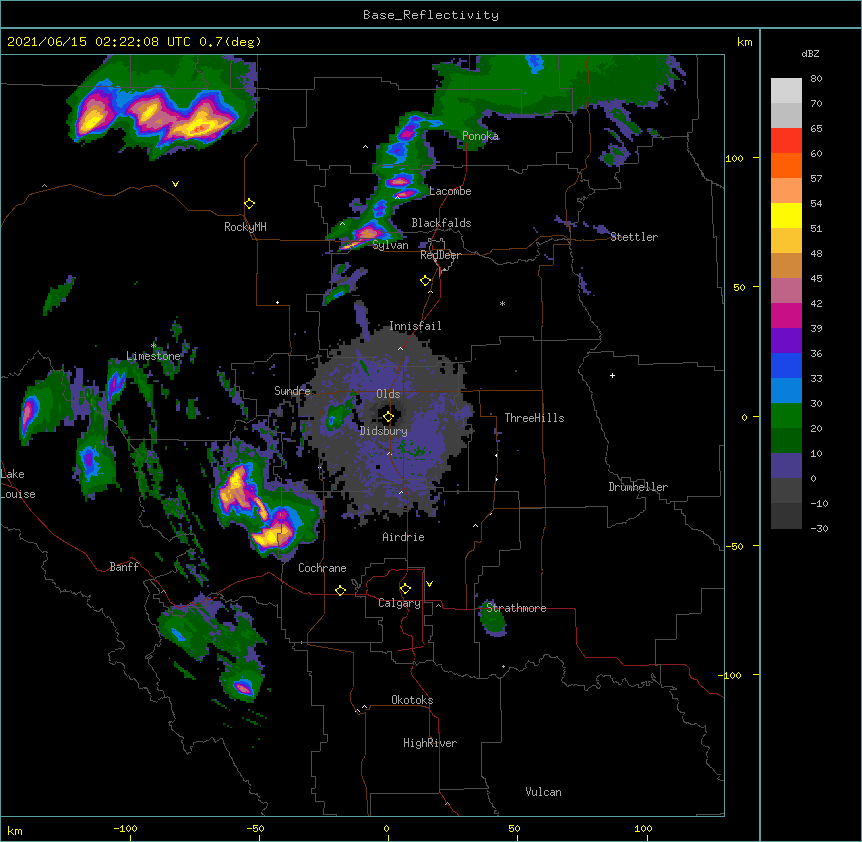Click the yellow marker west of Calgary
This screenshot has height=842, width=862.
click(340, 590)
